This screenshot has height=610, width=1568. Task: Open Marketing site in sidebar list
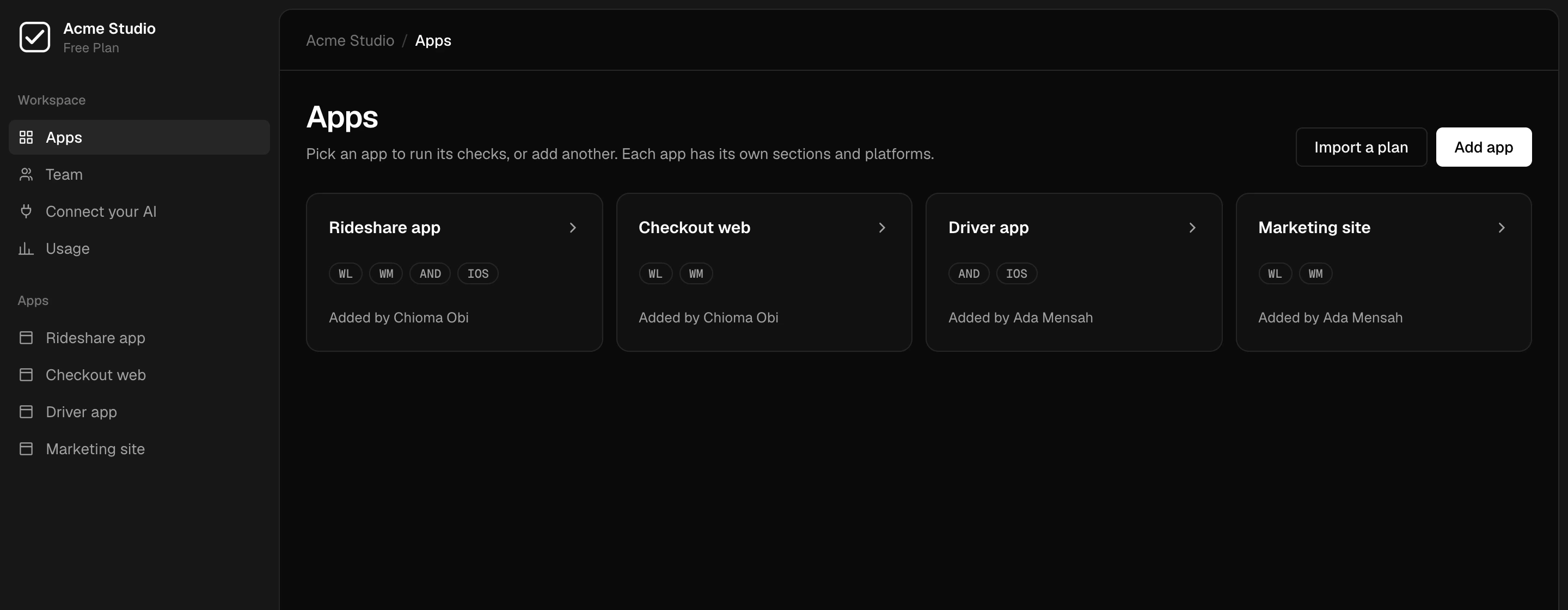pyautogui.click(x=139, y=449)
